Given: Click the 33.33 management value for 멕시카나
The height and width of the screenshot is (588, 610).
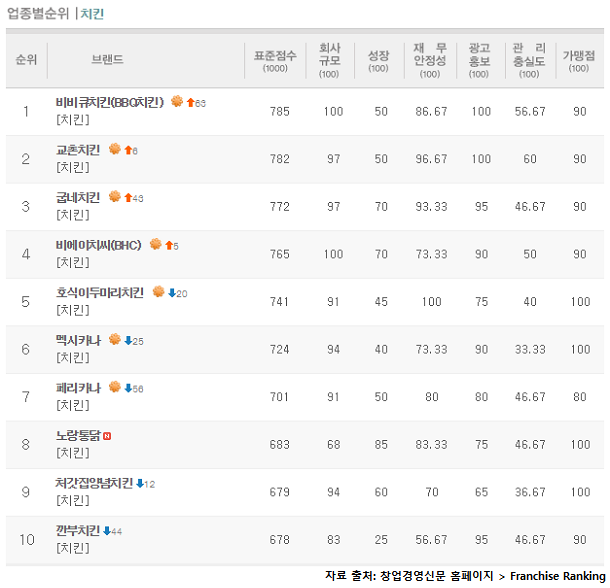Looking at the screenshot, I should (530, 349).
